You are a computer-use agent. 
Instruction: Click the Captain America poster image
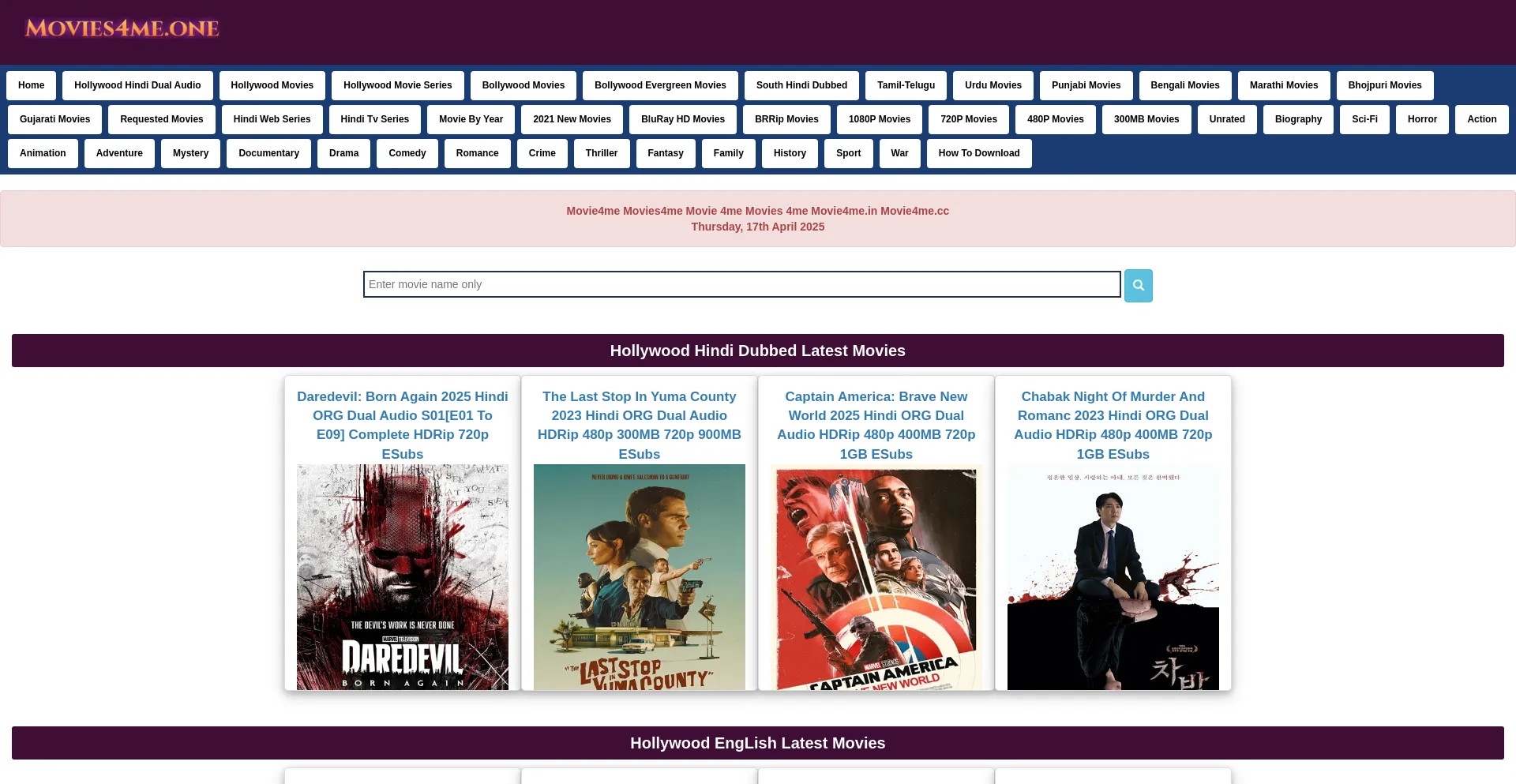[876, 577]
